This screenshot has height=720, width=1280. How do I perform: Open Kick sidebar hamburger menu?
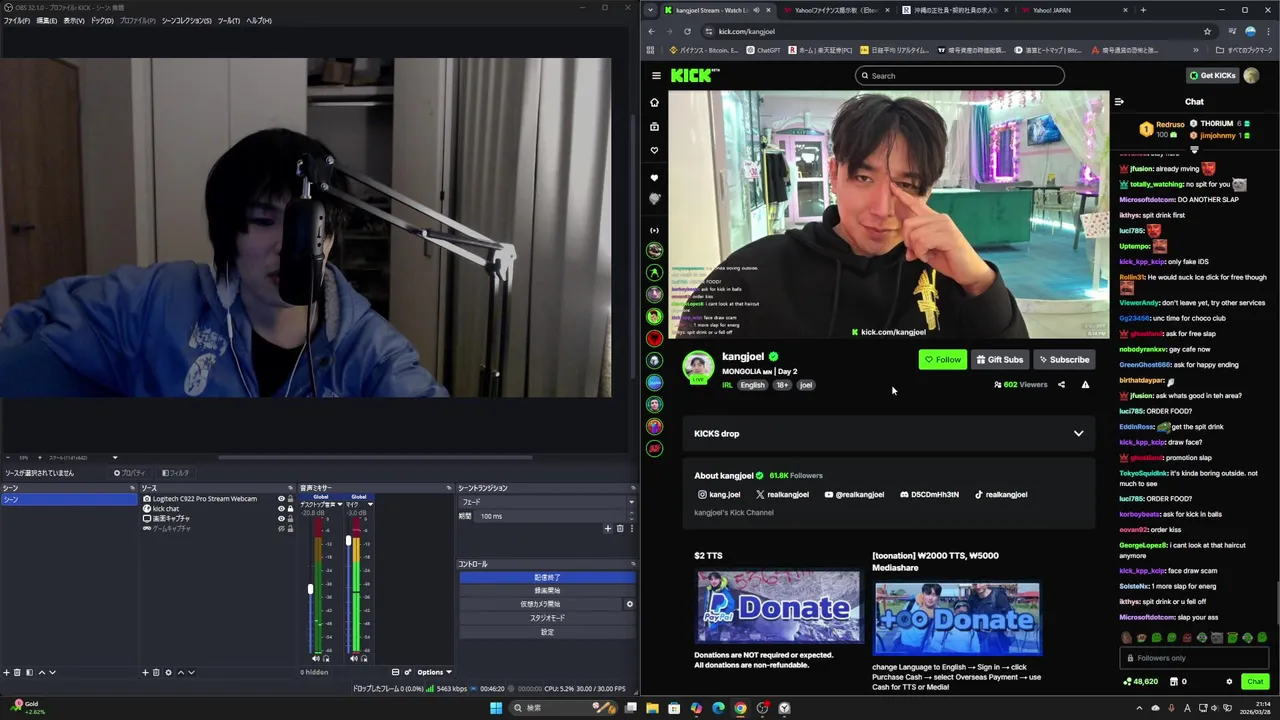[656, 75]
